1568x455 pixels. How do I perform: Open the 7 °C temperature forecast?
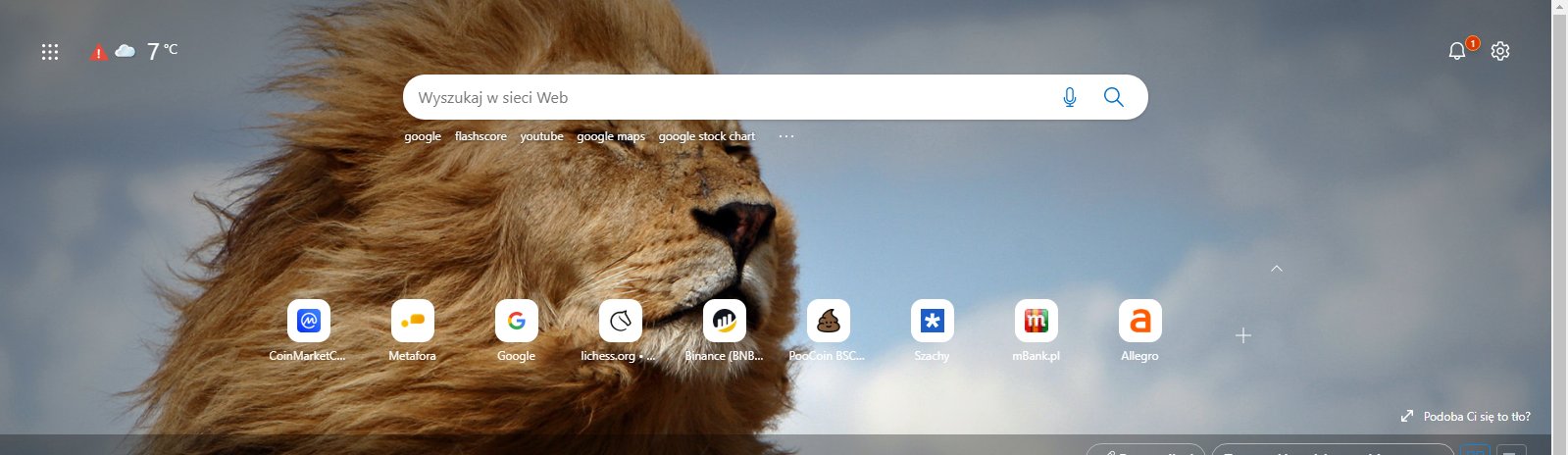[162, 51]
